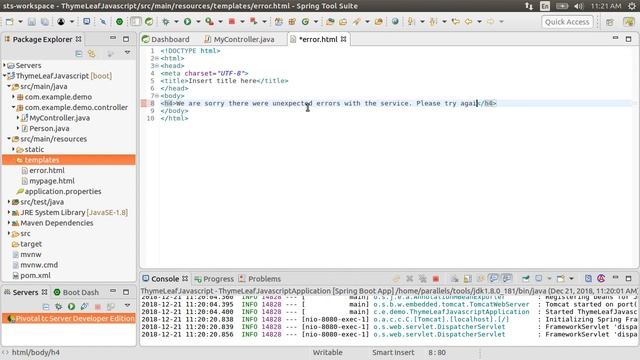Collapse the head fold on line 3
The height and width of the screenshot is (360, 640).
[156, 66]
